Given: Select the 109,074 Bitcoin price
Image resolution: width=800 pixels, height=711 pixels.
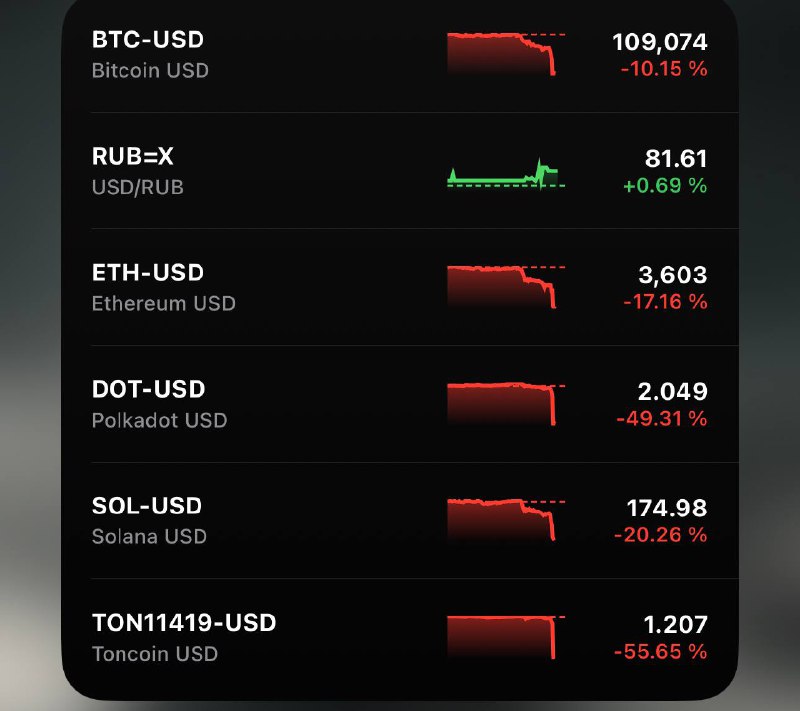Looking at the screenshot, I should (x=659, y=42).
